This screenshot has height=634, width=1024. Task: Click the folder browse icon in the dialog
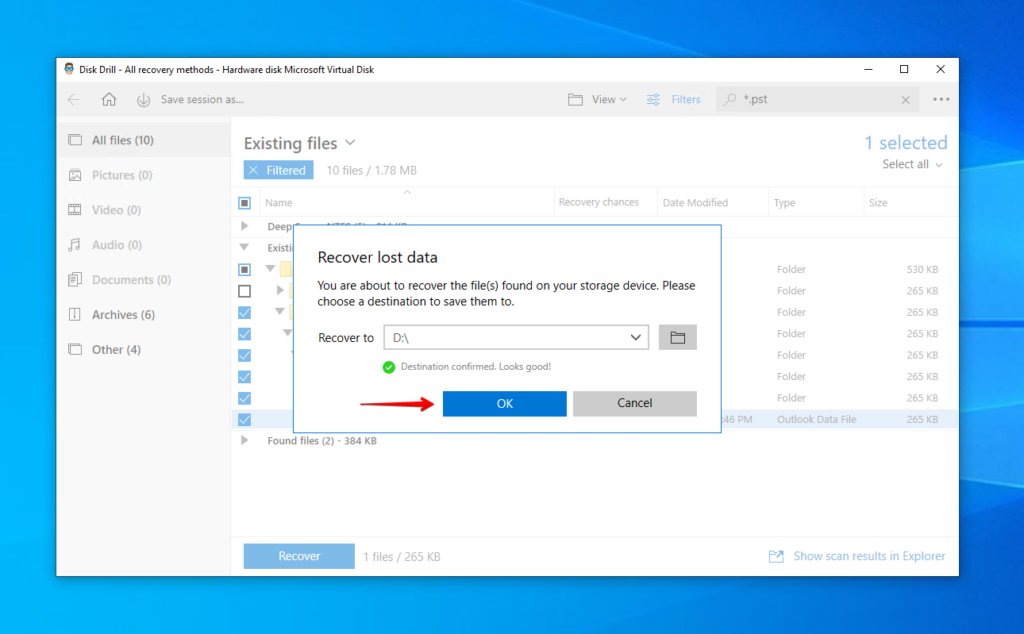click(677, 337)
